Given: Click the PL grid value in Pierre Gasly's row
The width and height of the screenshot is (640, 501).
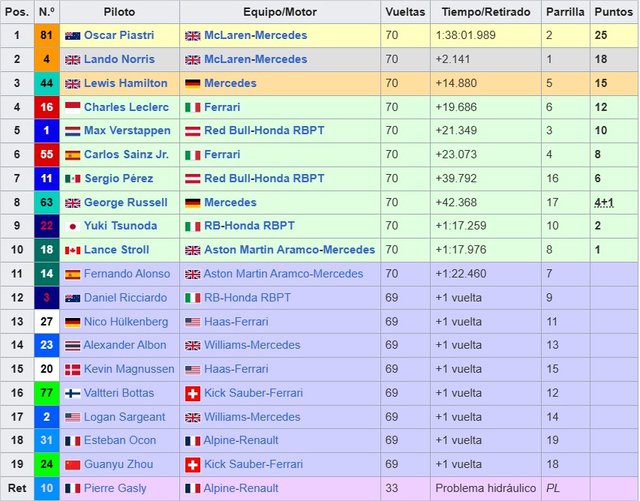Looking at the screenshot, I should click(553, 488).
